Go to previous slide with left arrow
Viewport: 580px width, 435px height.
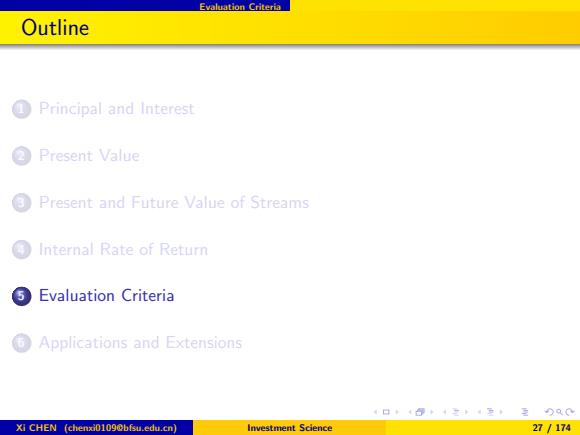point(375,412)
